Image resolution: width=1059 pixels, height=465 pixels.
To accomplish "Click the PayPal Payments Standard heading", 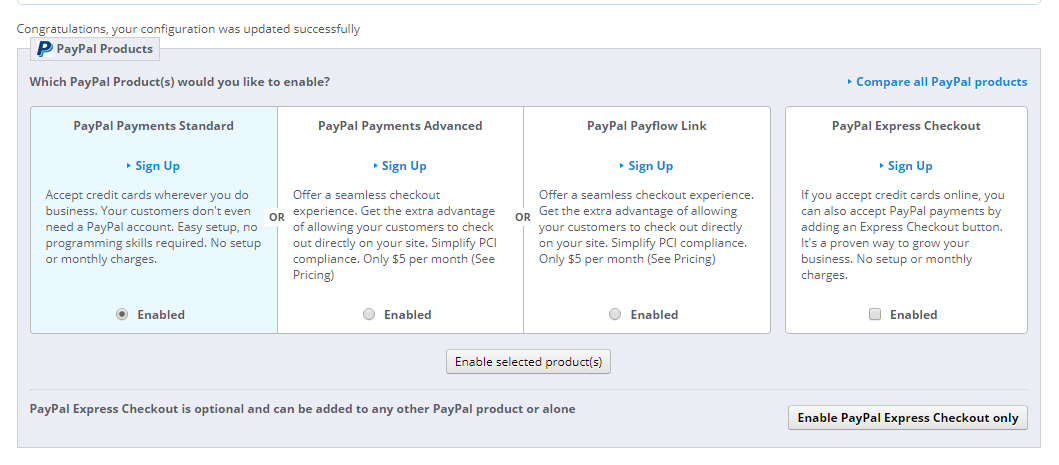I will pos(153,126).
